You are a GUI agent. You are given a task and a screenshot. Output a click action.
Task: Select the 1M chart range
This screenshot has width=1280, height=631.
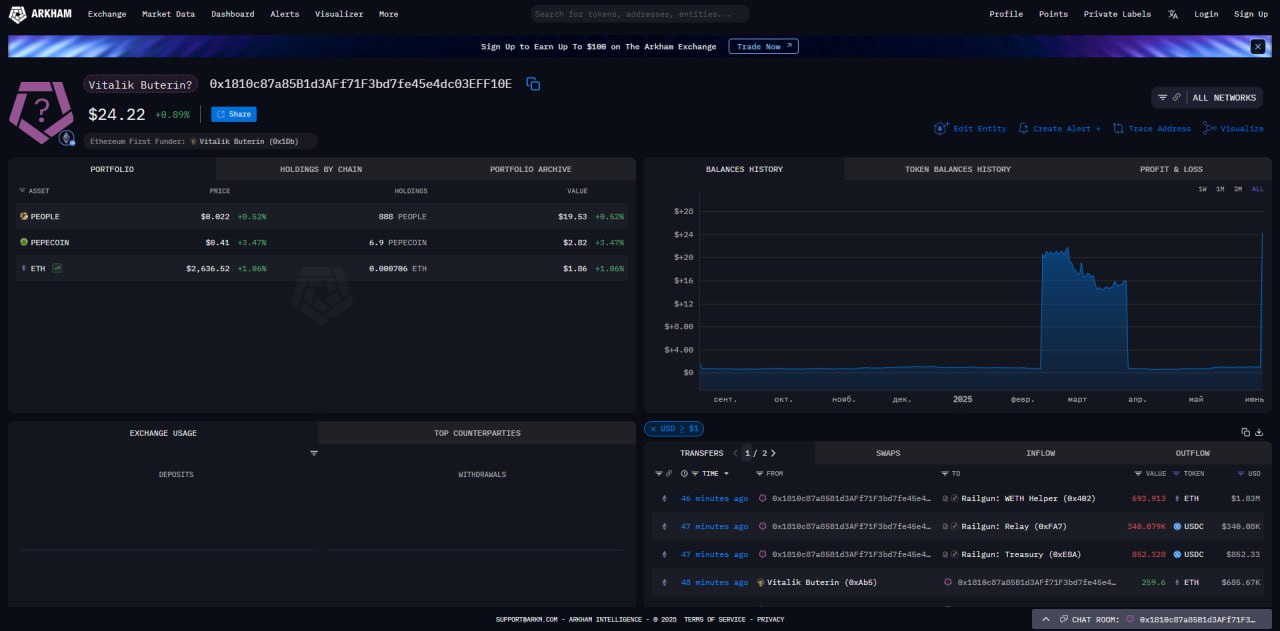1220,189
